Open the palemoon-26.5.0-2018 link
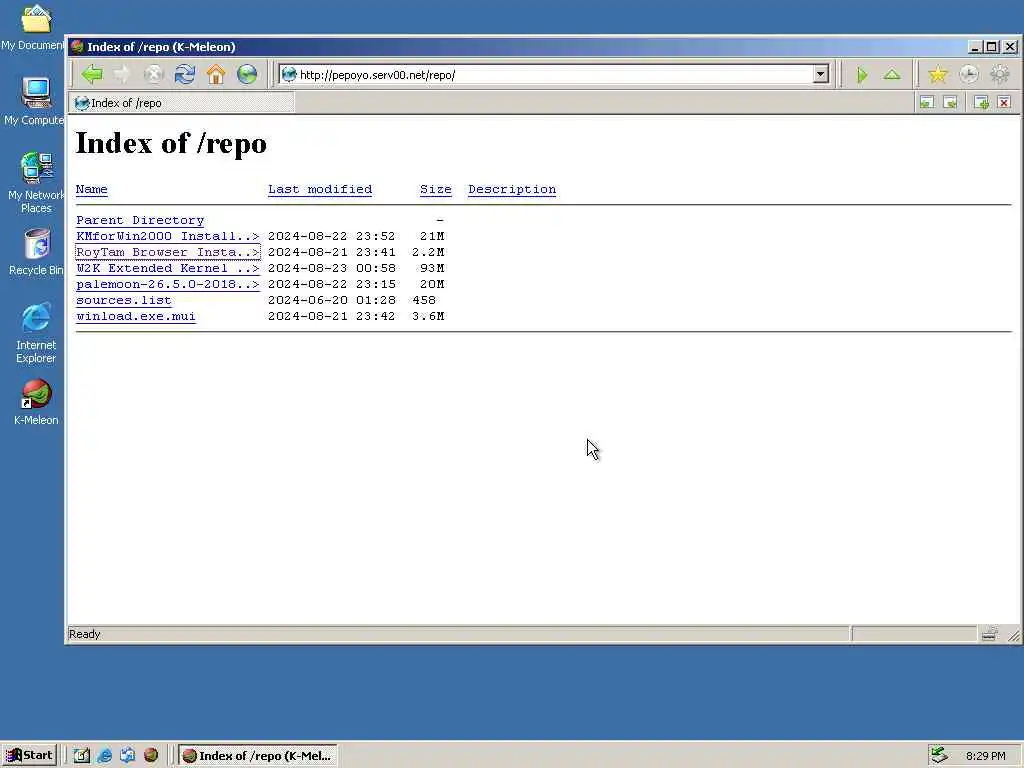 pyautogui.click(x=168, y=284)
